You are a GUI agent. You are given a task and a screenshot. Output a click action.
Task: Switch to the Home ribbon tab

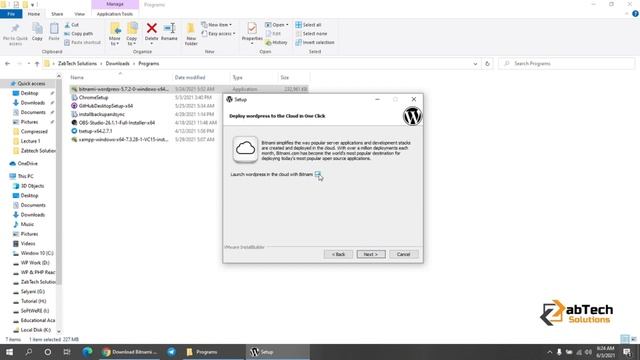tap(34, 14)
